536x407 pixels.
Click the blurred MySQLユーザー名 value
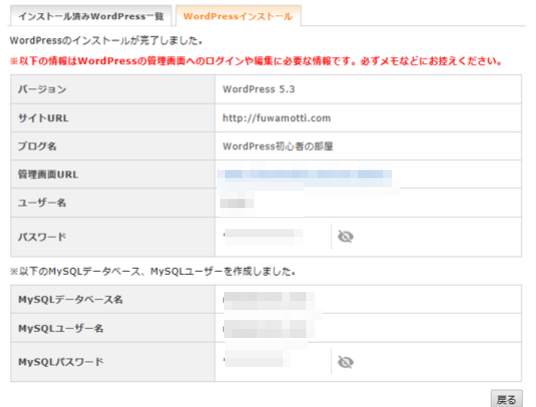coord(269,328)
